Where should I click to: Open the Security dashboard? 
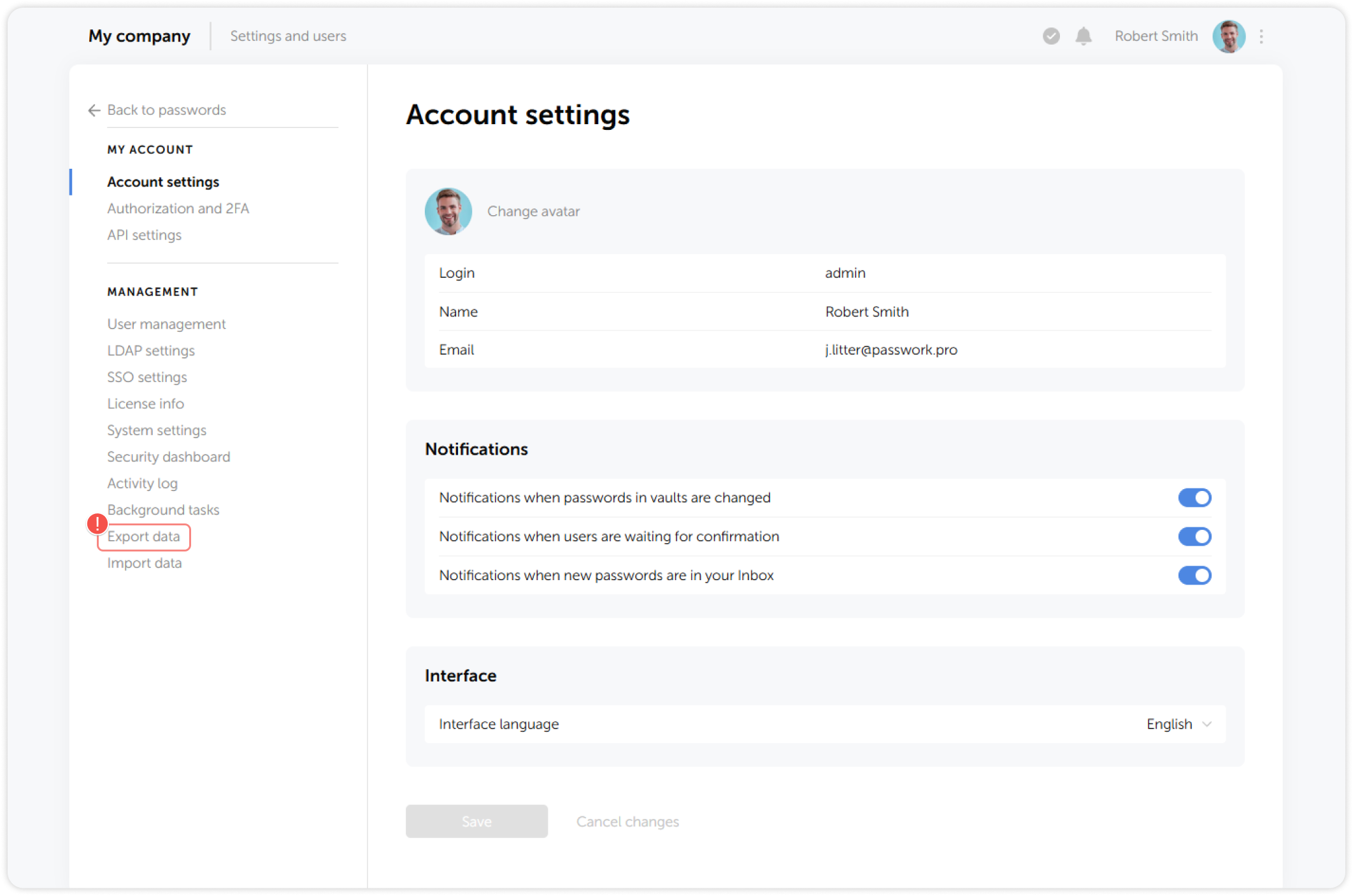(168, 457)
